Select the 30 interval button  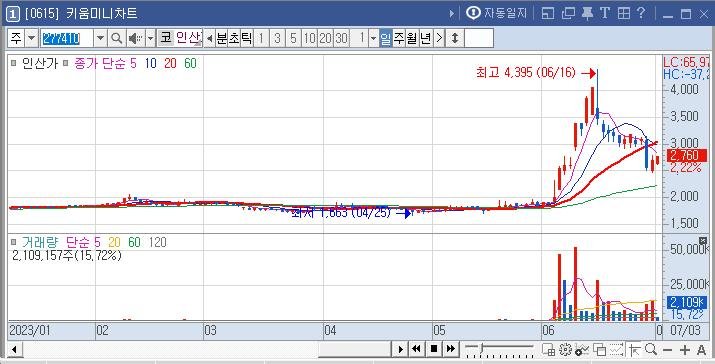click(341, 39)
